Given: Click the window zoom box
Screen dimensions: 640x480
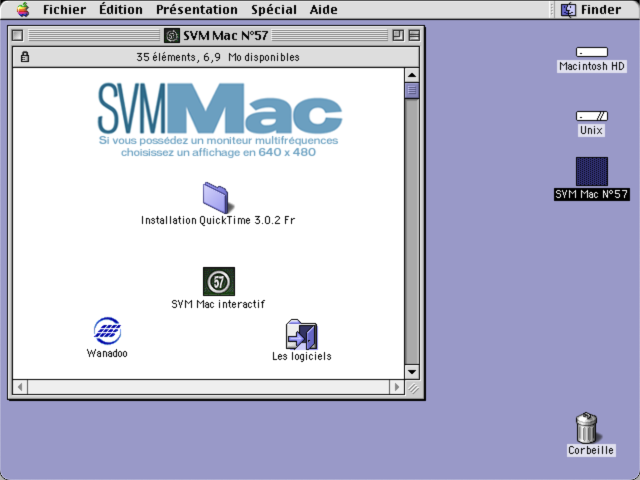Looking at the screenshot, I should (x=398, y=36).
